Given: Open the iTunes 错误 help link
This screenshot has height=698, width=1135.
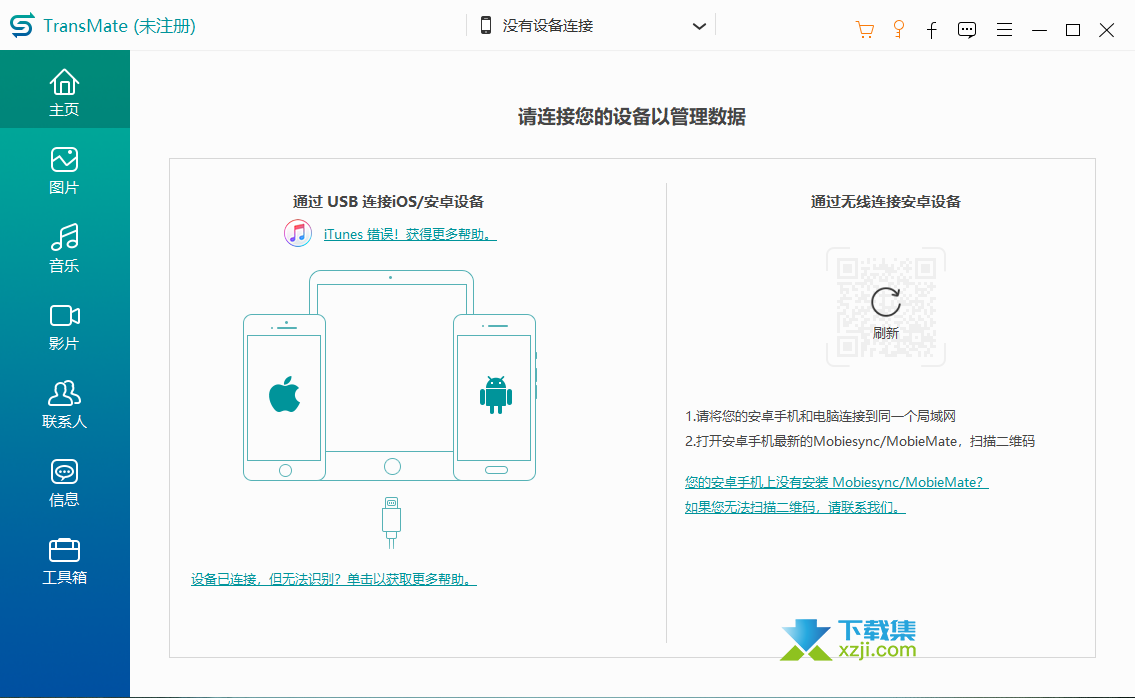Looking at the screenshot, I should [x=410, y=234].
